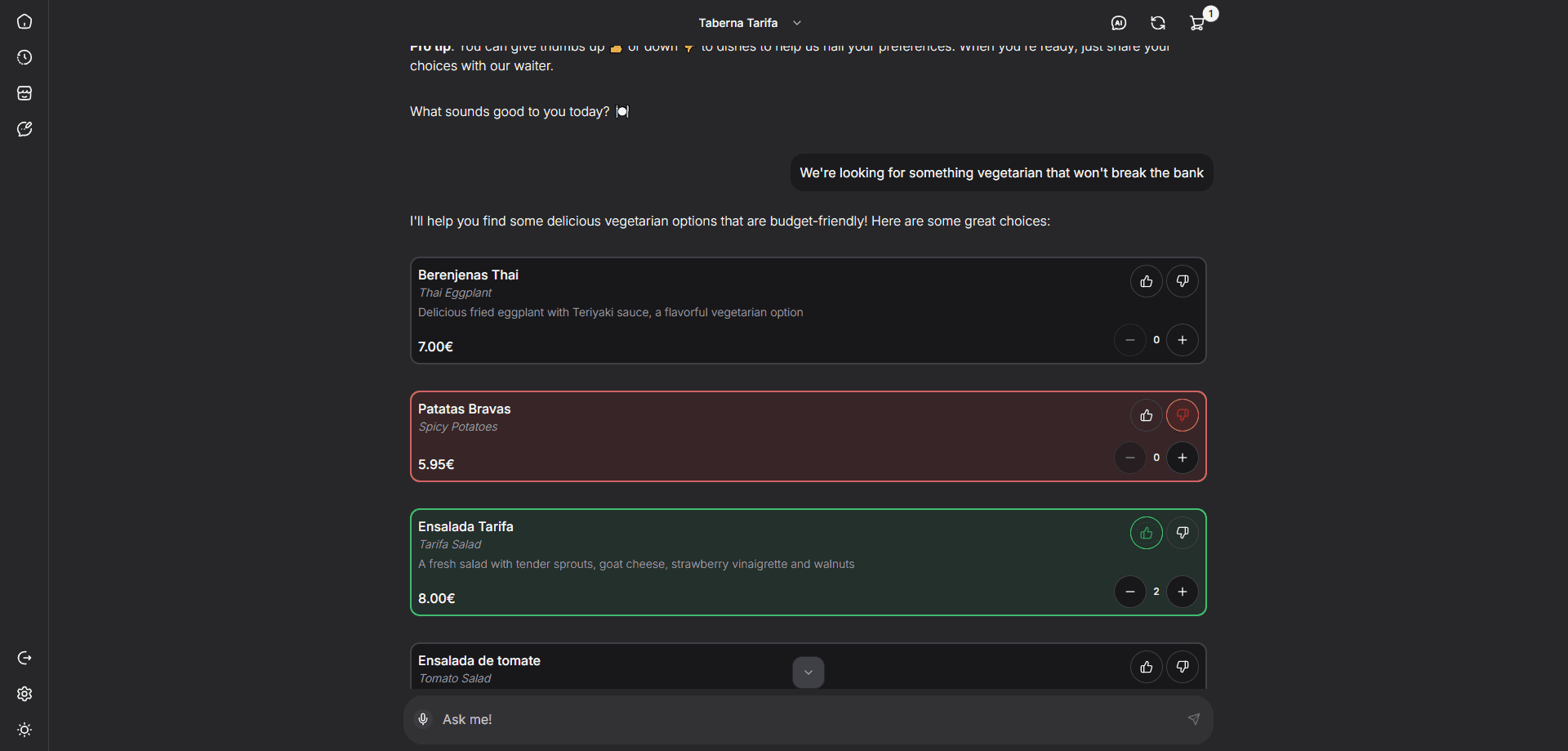The width and height of the screenshot is (1568, 751).
Task: Open the Taberna Tarifa restaurant dropdown
Action: (x=751, y=23)
